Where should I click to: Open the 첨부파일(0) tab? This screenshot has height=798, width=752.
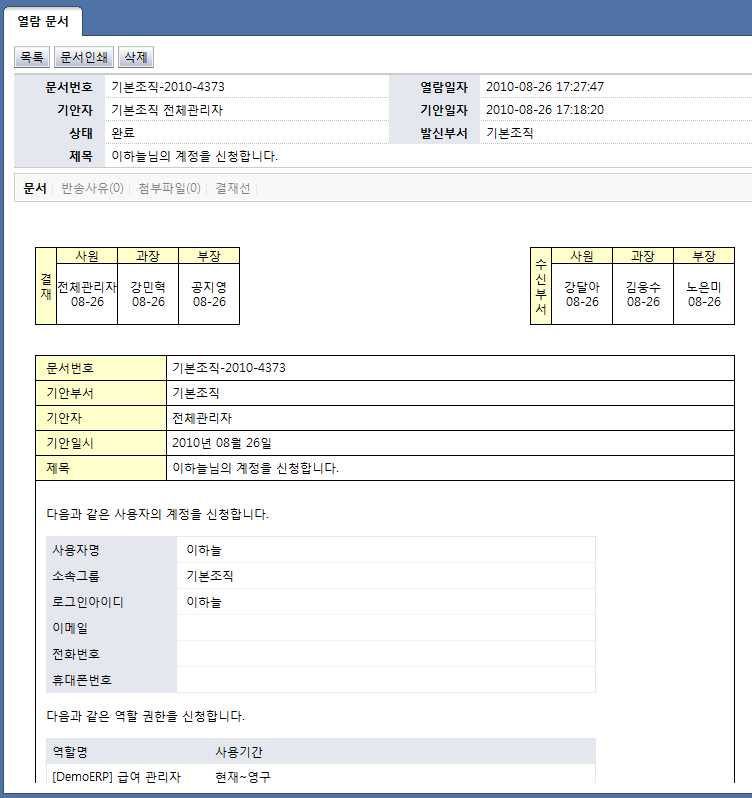pyautogui.click(x=169, y=188)
